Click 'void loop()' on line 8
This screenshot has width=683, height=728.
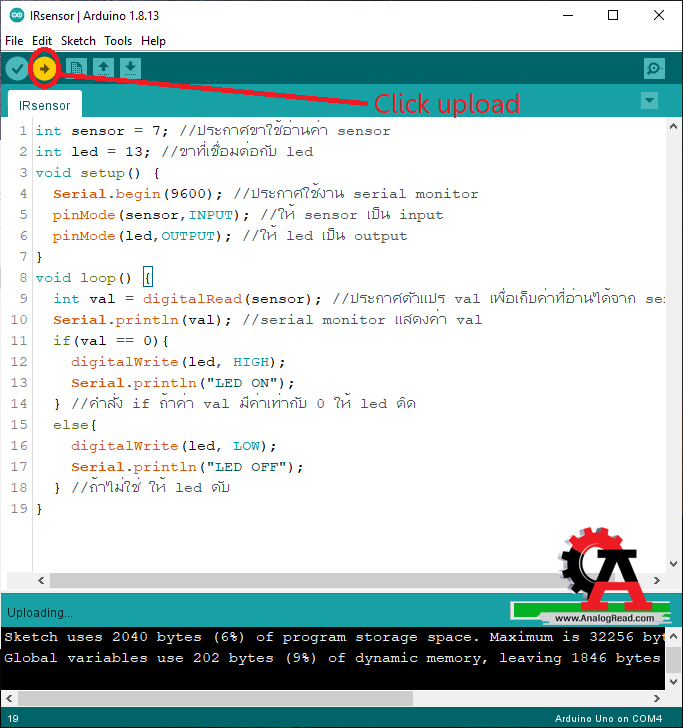tap(84, 278)
